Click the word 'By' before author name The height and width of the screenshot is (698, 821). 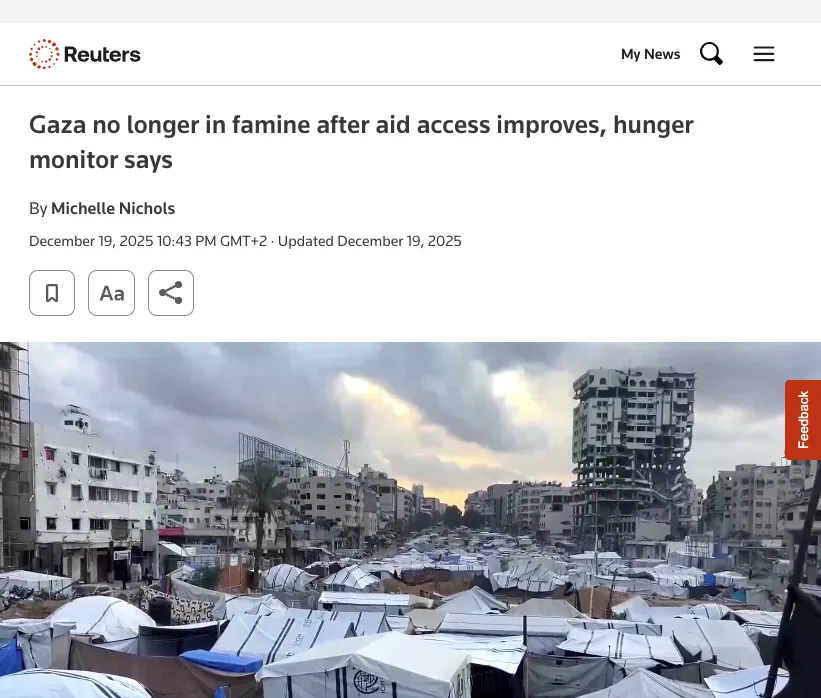38,208
